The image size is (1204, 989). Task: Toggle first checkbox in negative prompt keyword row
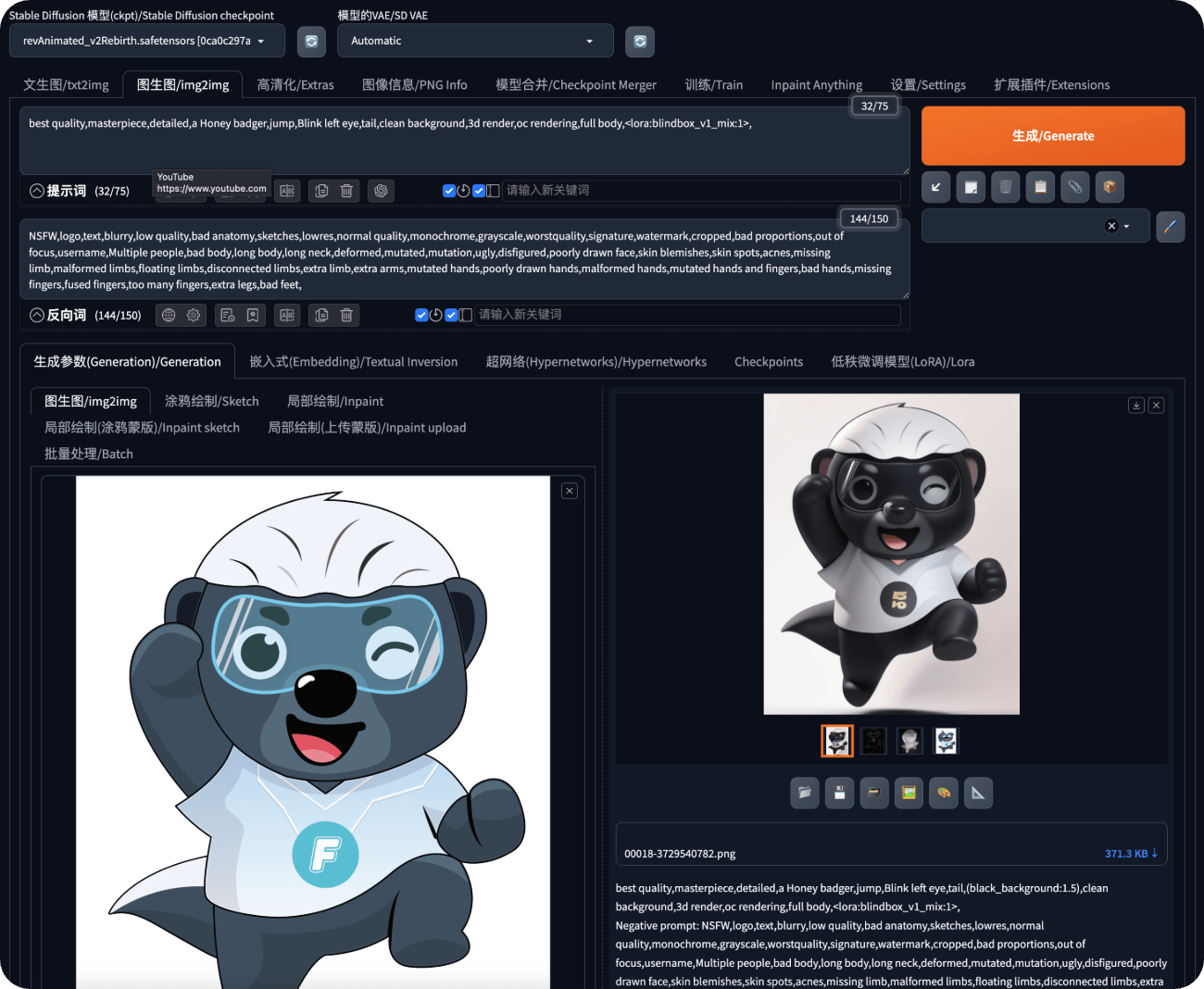coord(421,315)
